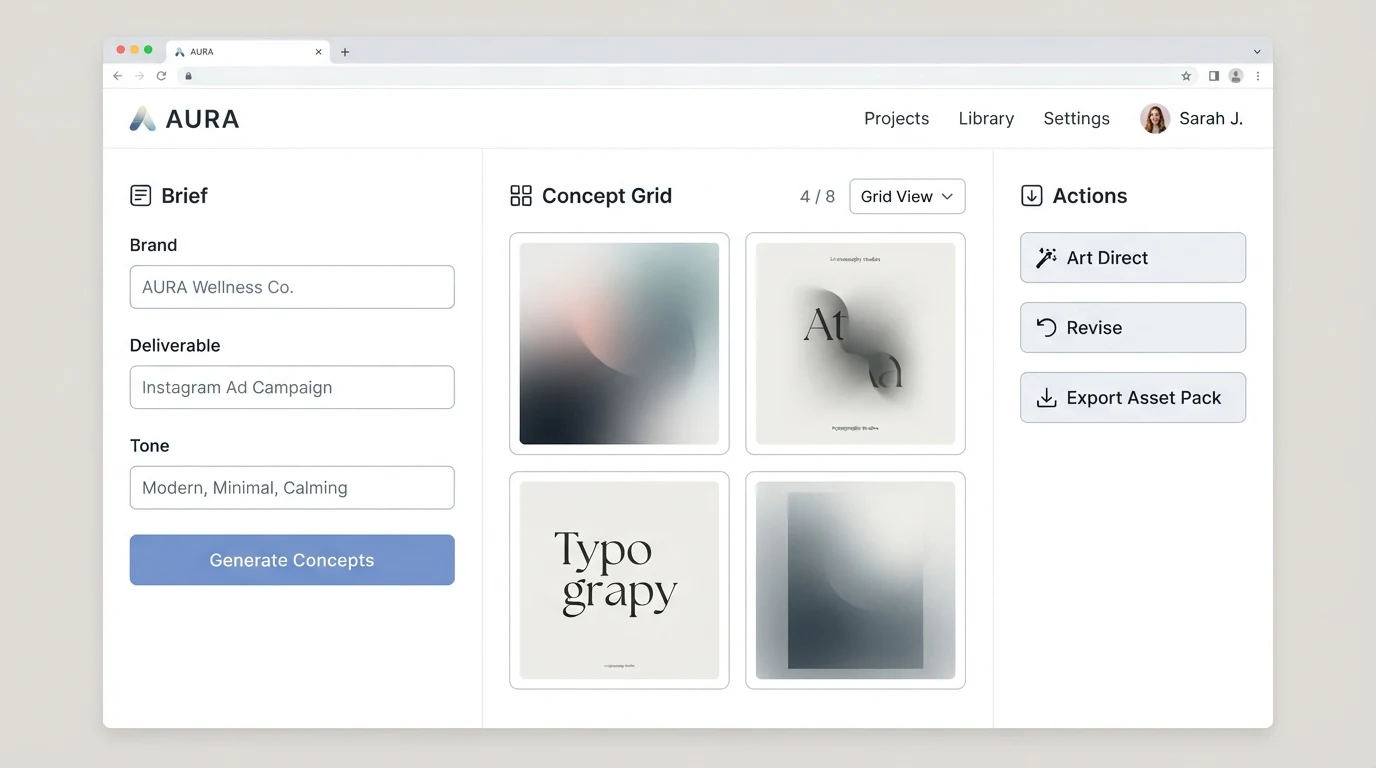Go back with the browser arrow
Image resolution: width=1376 pixels, height=768 pixels.
click(118, 76)
